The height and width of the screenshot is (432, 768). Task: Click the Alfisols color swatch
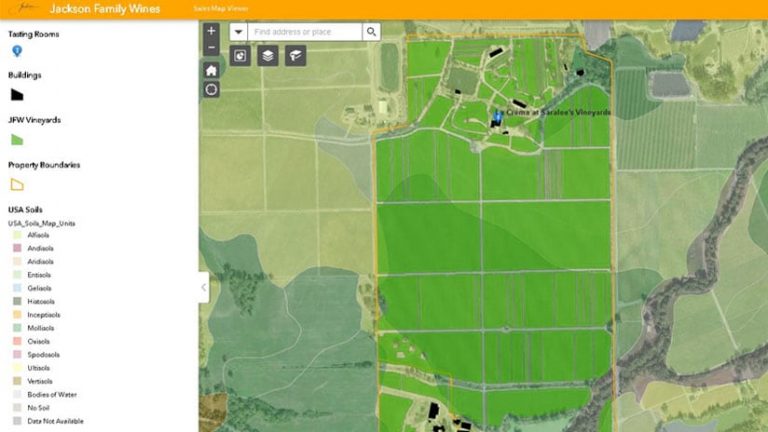[17, 235]
